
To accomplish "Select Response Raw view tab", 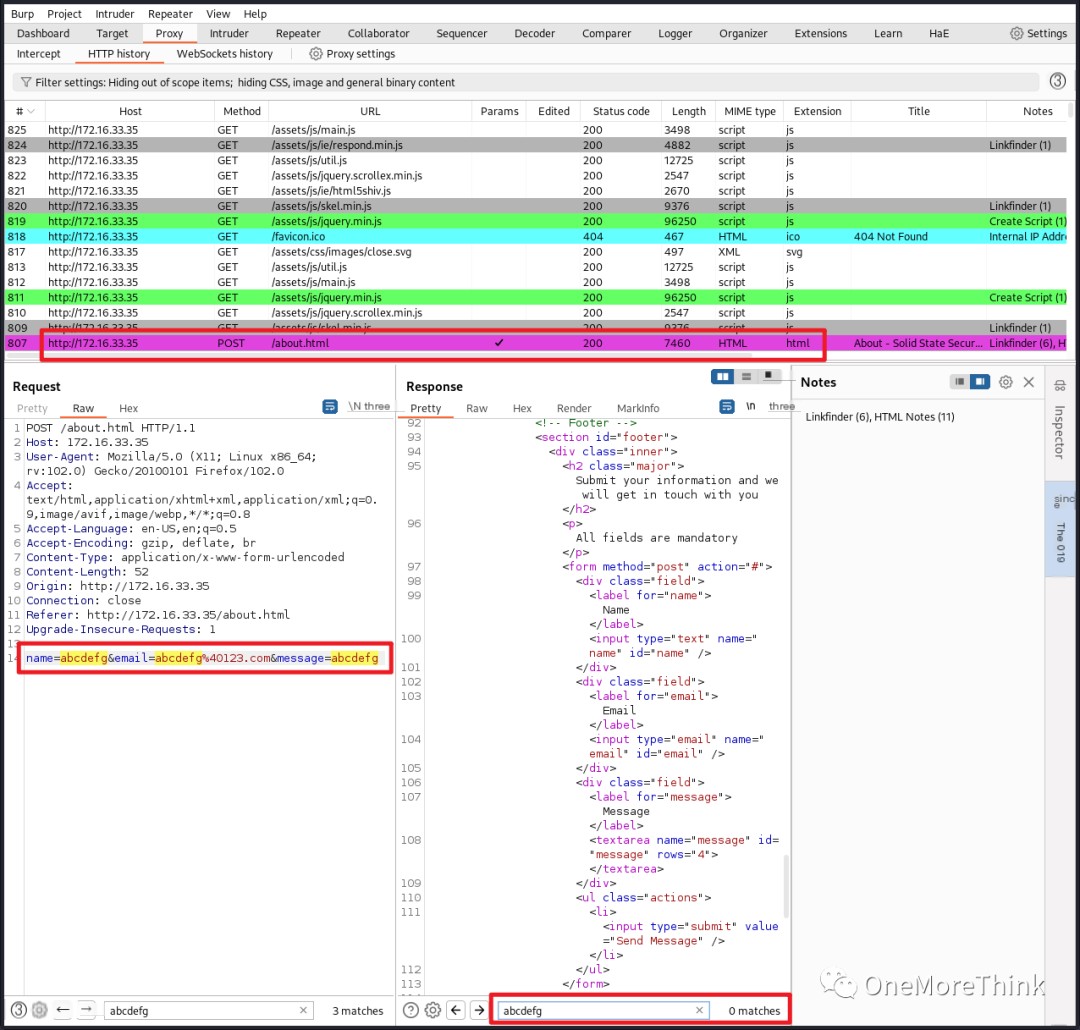I will pyautogui.click(x=477, y=408).
